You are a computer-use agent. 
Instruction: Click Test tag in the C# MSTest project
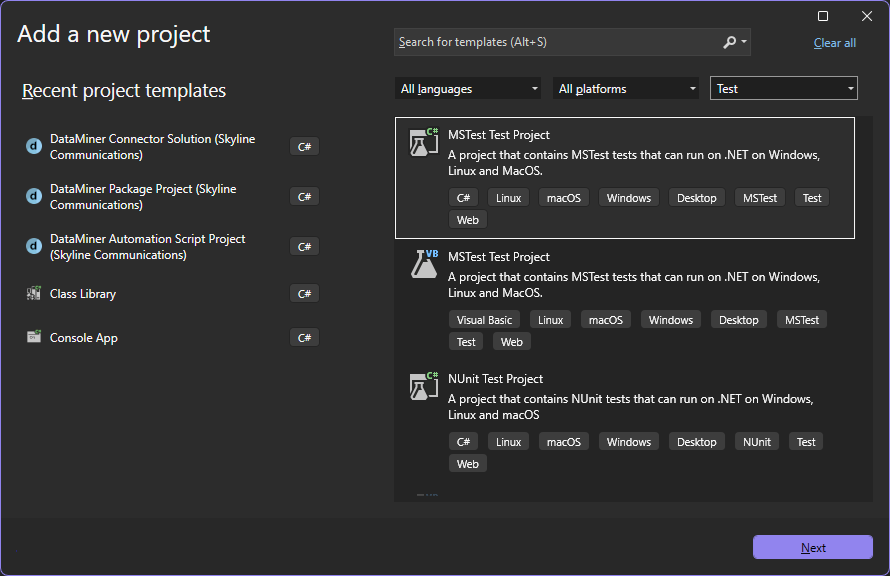click(x=812, y=197)
